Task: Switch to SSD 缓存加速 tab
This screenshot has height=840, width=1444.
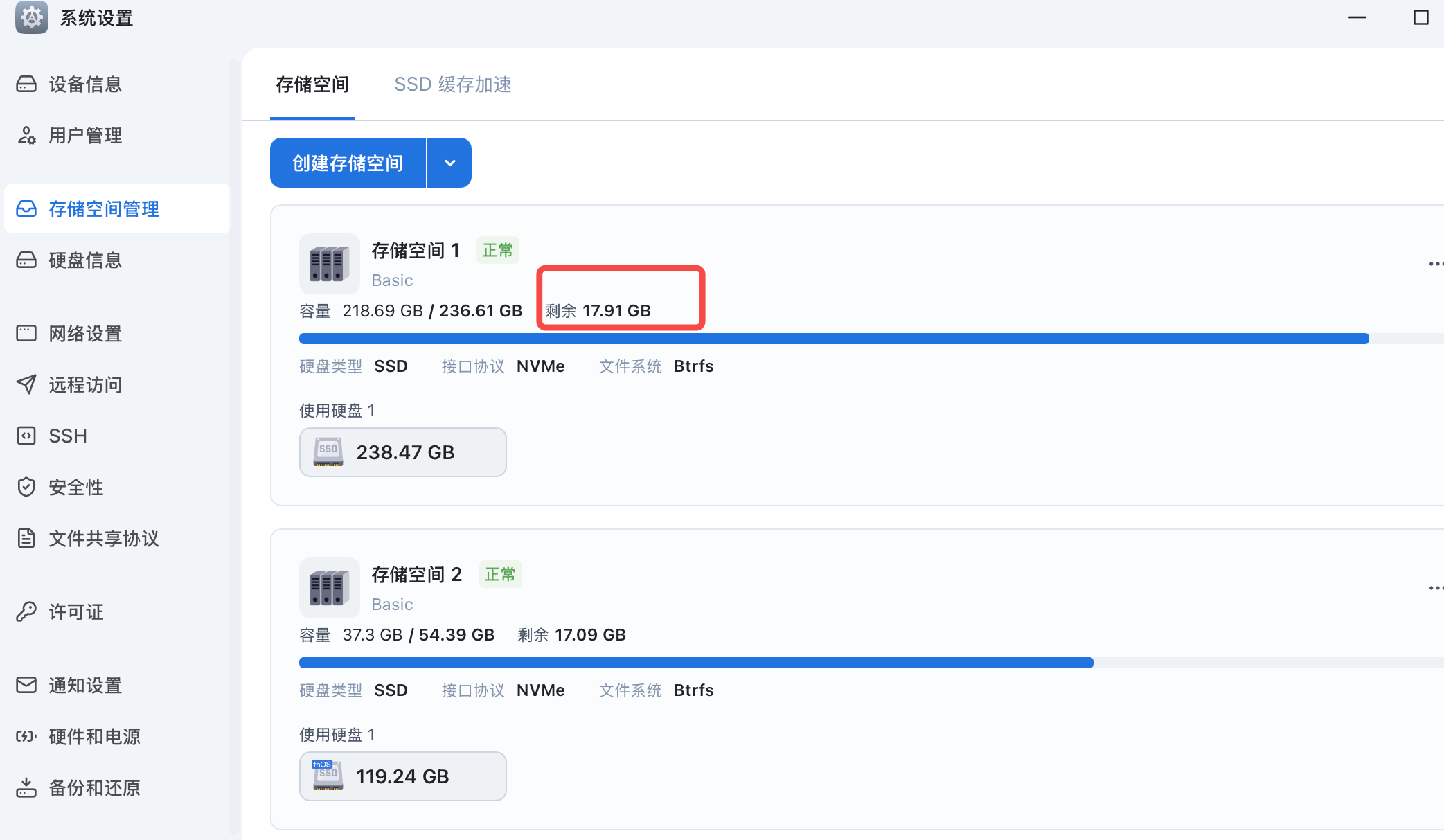Action: pyautogui.click(x=452, y=84)
